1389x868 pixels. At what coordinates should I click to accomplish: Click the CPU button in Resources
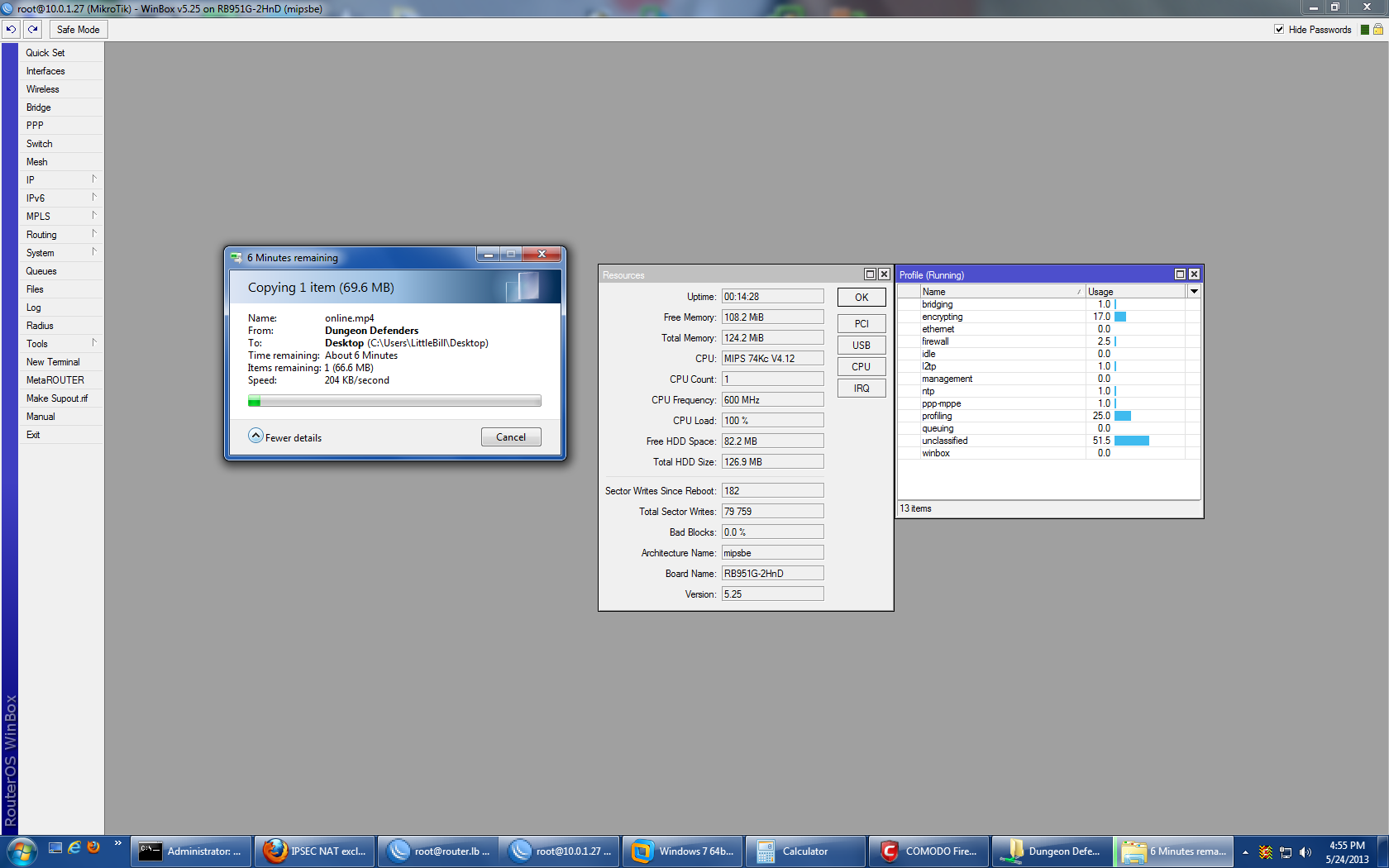(862, 367)
